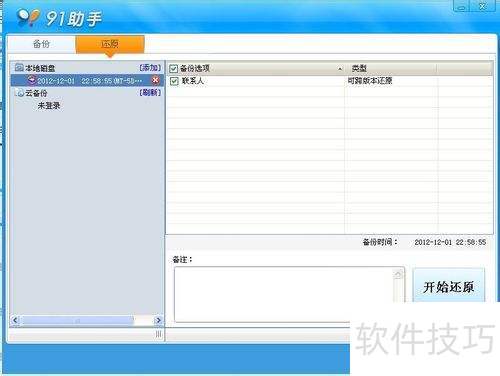Click the 未登录 entry under cloud backup
This screenshot has width=500, height=376.
click(x=49, y=106)
